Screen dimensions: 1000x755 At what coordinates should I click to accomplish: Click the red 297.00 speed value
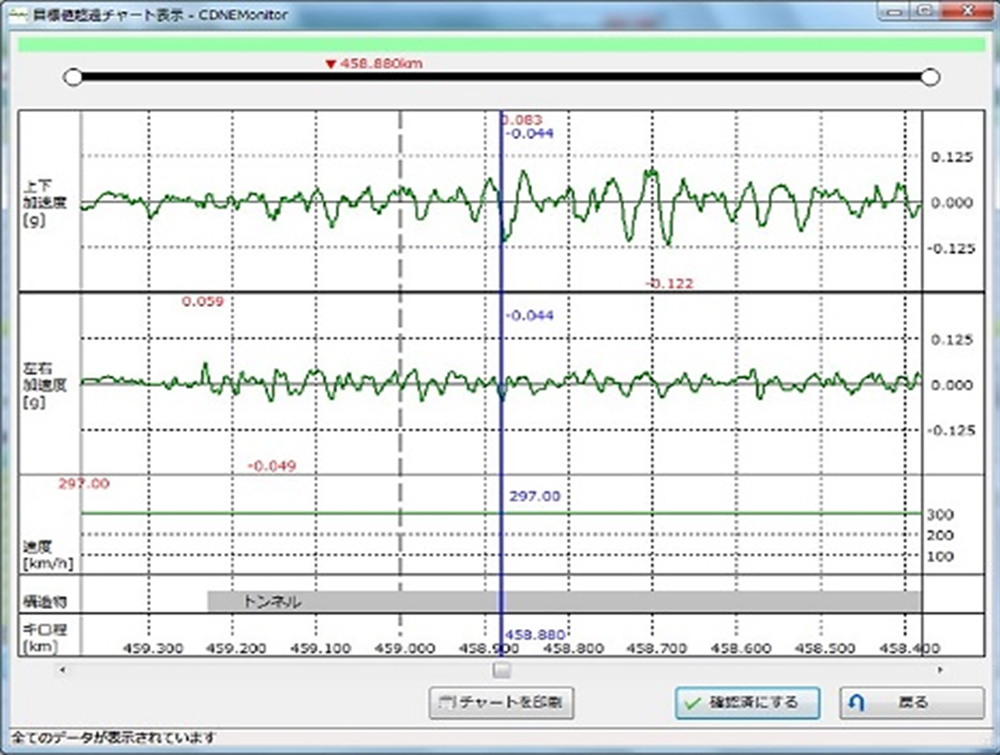tap(84, 483)
